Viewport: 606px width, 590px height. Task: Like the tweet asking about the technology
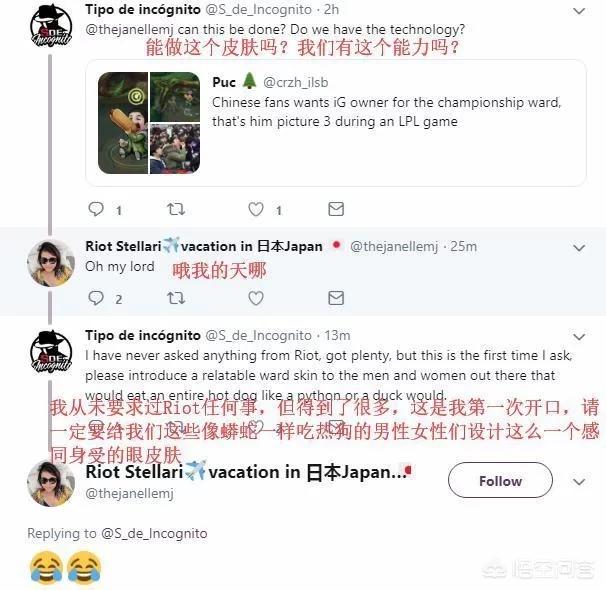[x=256, y=209]
